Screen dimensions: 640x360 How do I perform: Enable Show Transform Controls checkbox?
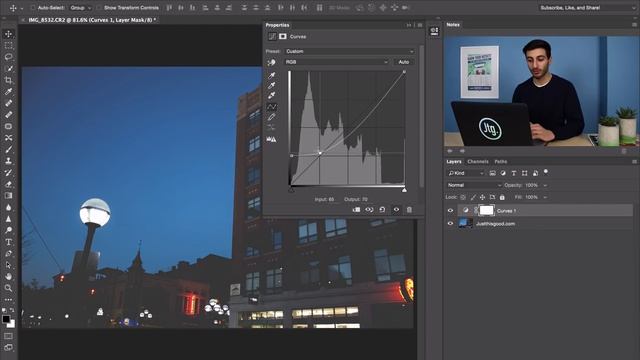click(x=99, y=8)
